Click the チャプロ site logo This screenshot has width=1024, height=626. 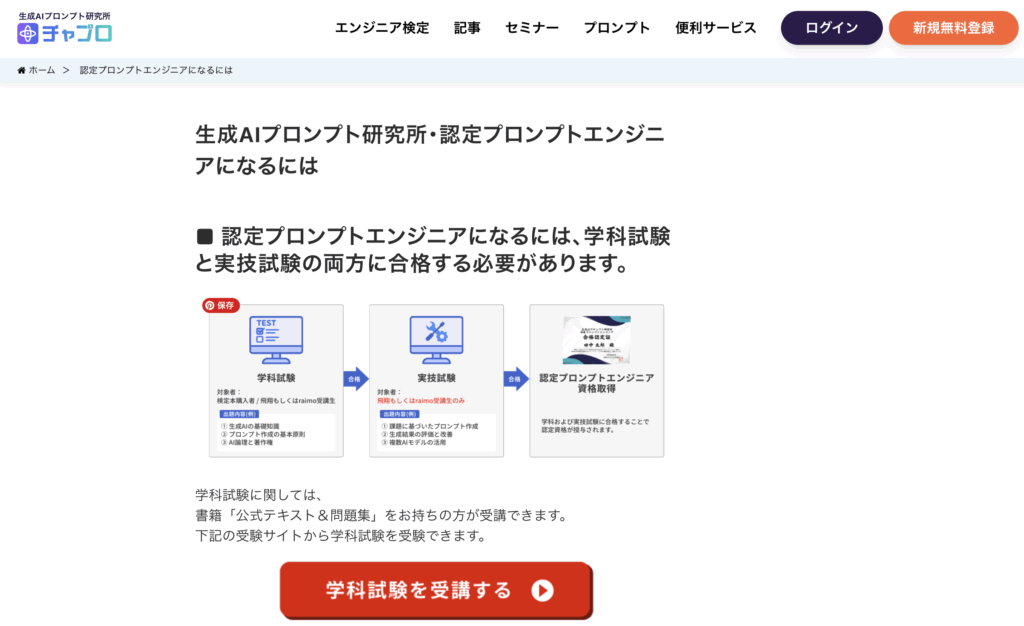65,27
